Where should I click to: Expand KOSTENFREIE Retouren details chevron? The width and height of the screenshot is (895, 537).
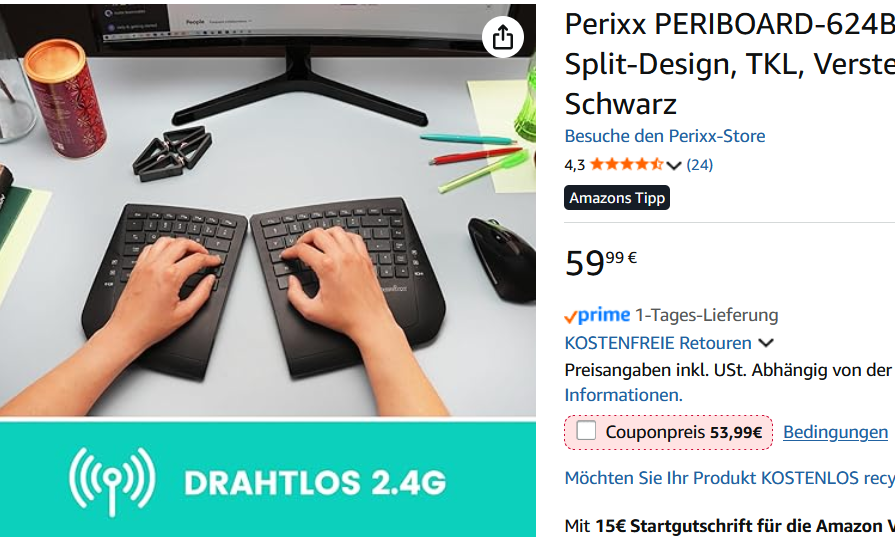(766, 343)
